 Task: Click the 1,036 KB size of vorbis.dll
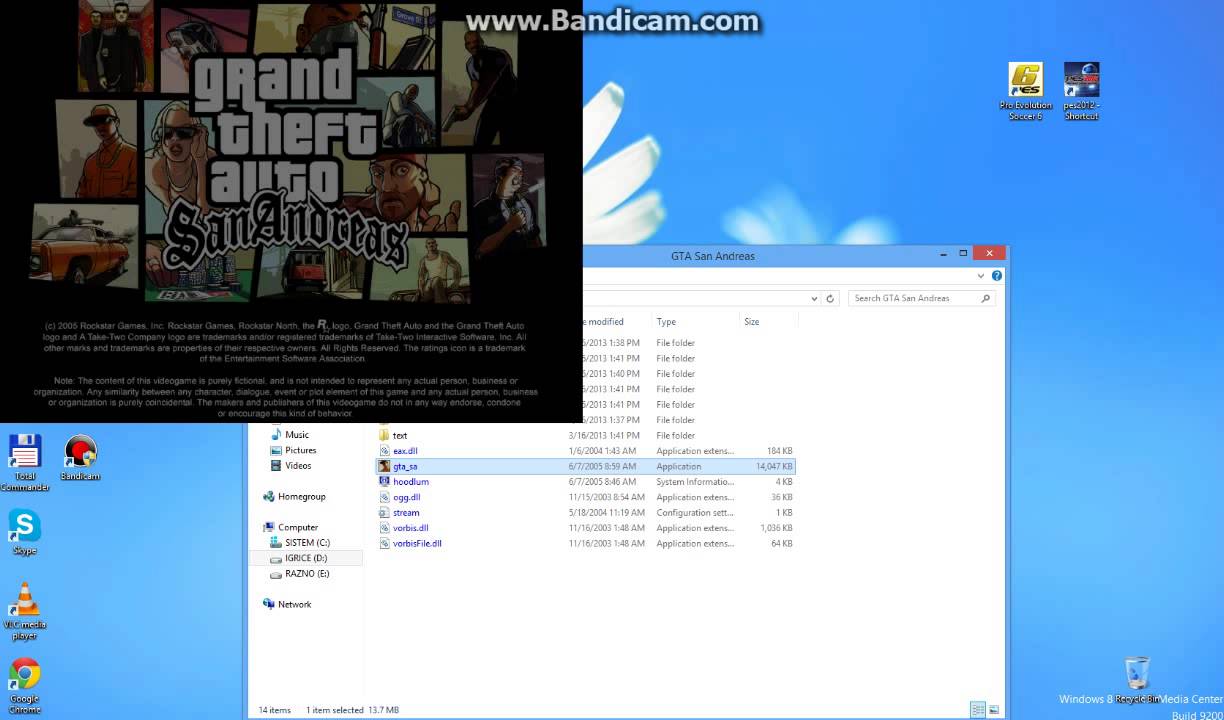777,528
